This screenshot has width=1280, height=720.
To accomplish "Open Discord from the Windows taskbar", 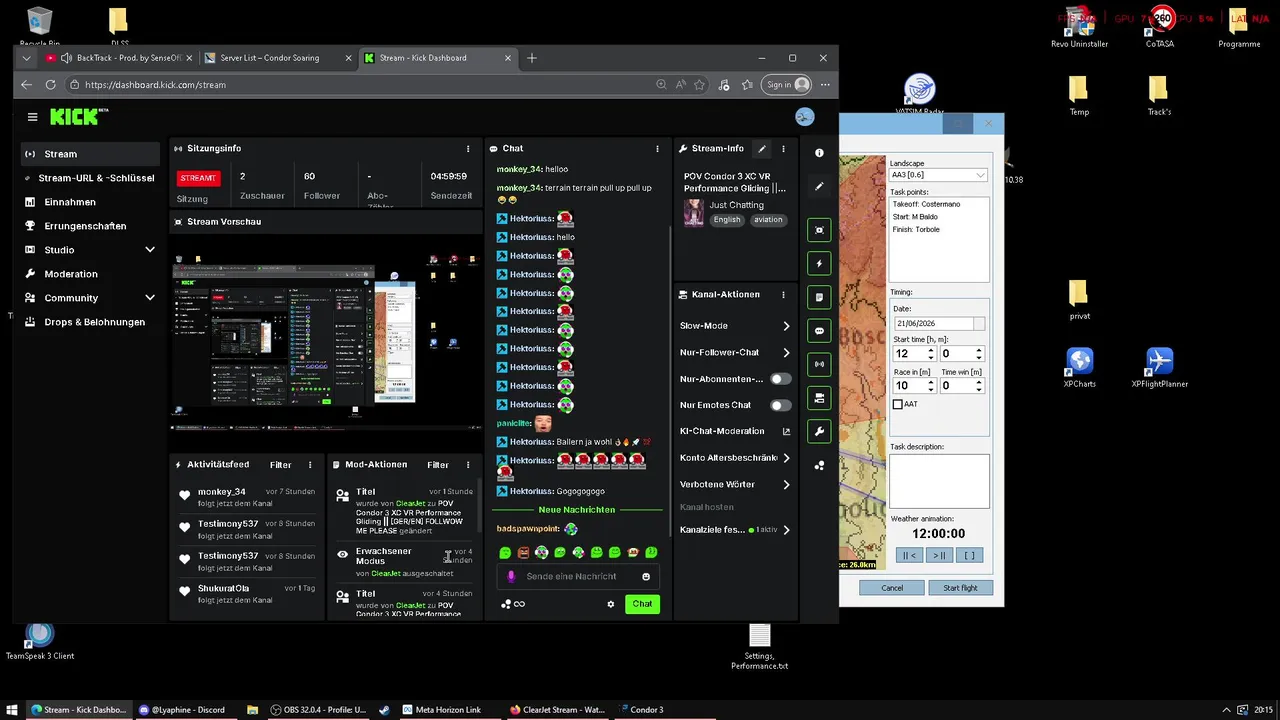I will coord(183,710).
